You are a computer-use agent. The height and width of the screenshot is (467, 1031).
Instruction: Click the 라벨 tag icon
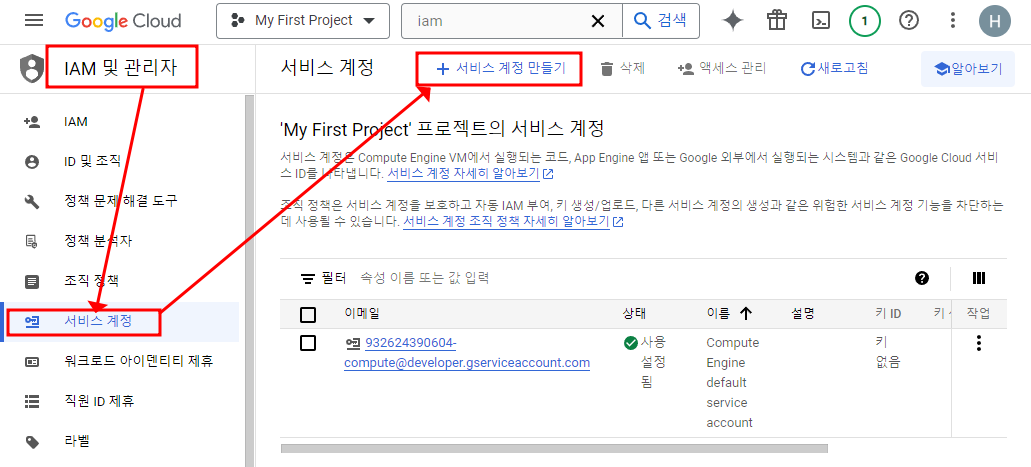tap(32, 441)
